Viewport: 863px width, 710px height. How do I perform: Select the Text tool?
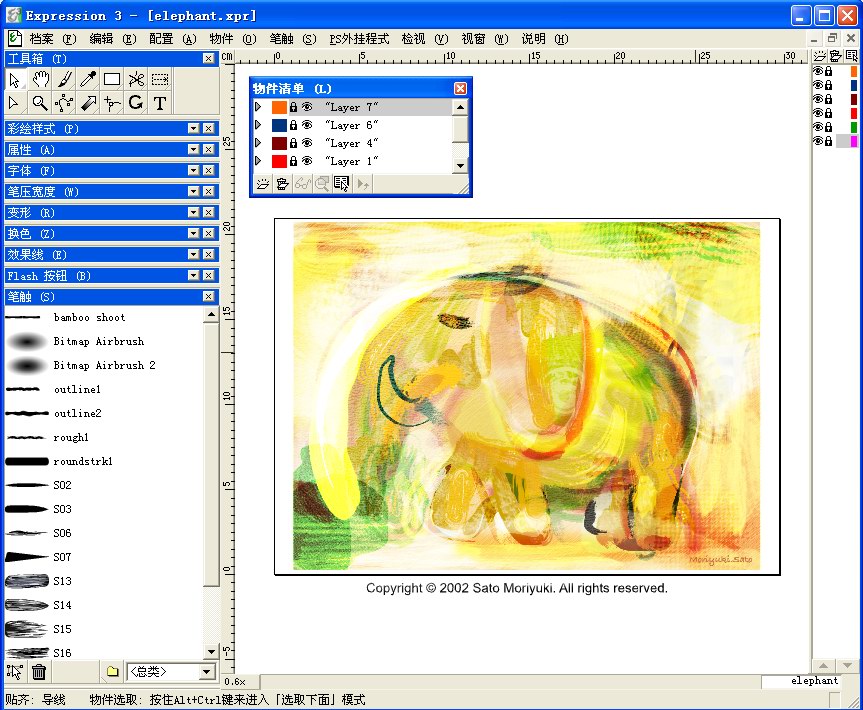tap(160, 103)
